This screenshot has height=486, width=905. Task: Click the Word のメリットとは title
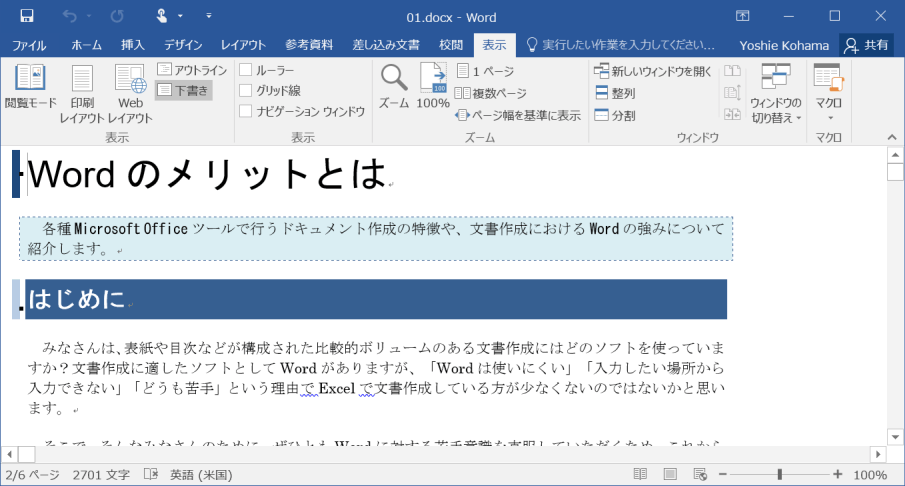coord(207,174)
